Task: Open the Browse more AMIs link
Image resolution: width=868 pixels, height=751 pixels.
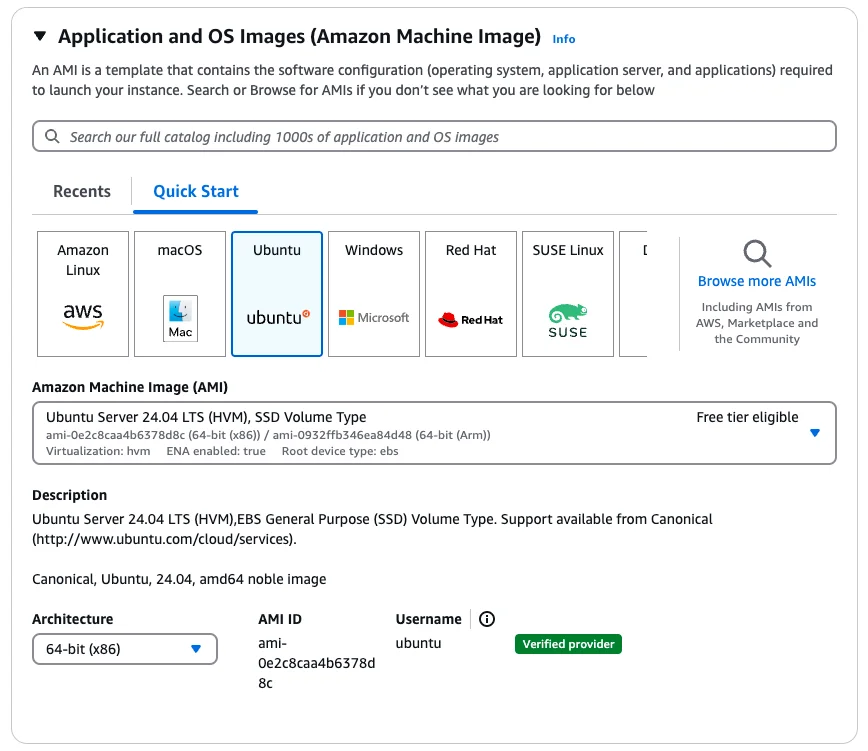Action: (x=757, y=281)
